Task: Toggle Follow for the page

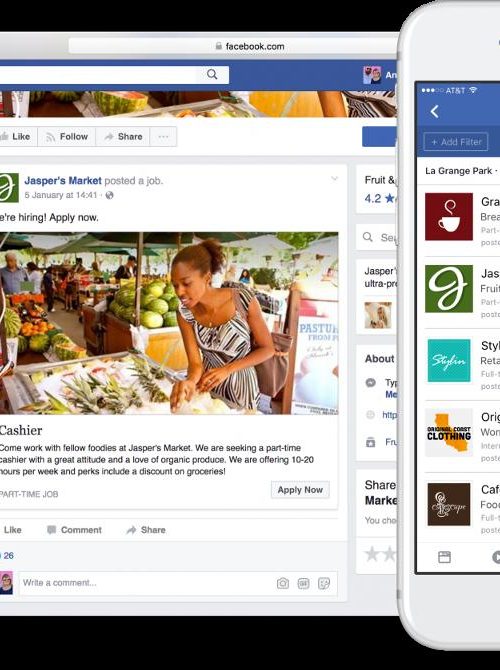Action: pyautogui.click(x=67, y=137)
